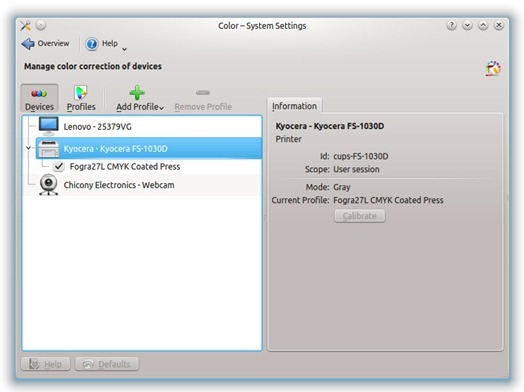This screenshot has width=524, height=392.
Task: Expand the Help dropdown arrow in the toolbar
Action: click(x=124, y=49)
